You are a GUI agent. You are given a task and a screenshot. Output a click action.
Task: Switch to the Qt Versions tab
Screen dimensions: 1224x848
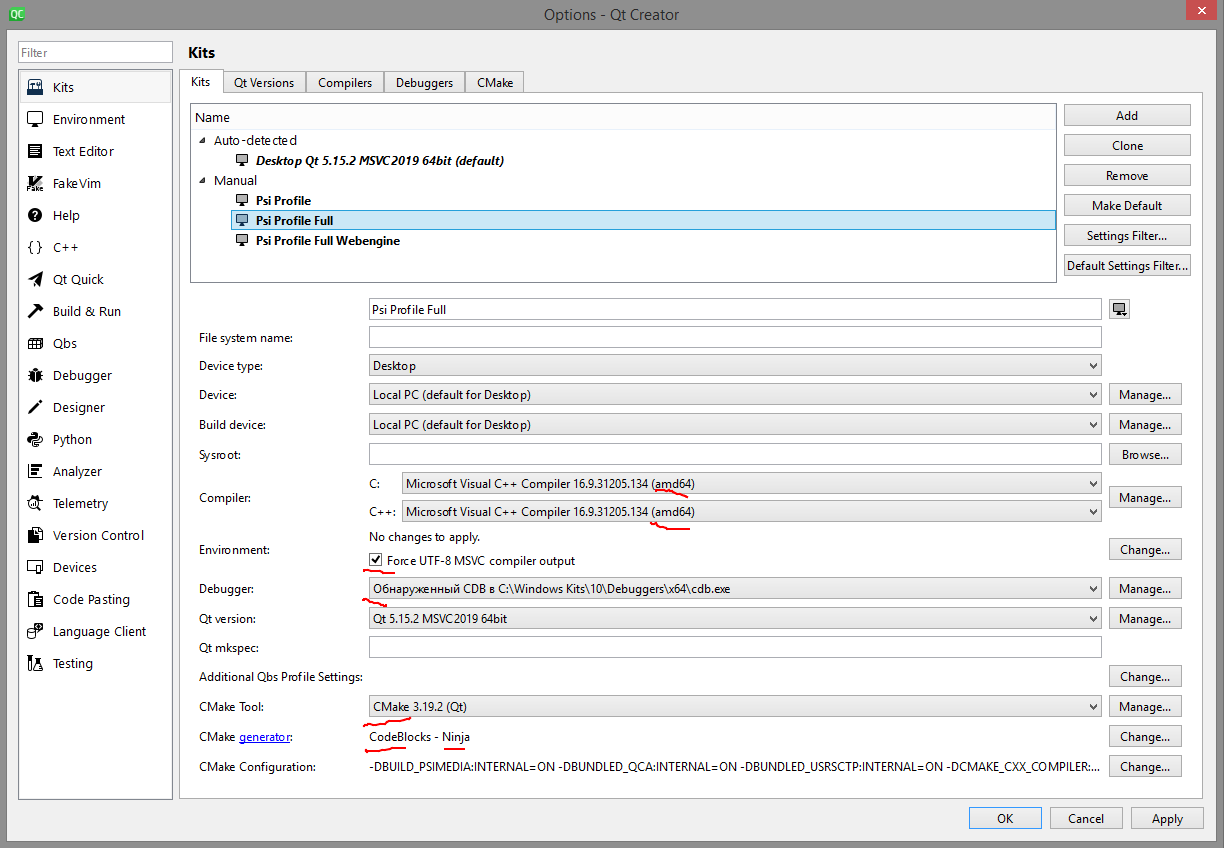(x=264, y=83)
